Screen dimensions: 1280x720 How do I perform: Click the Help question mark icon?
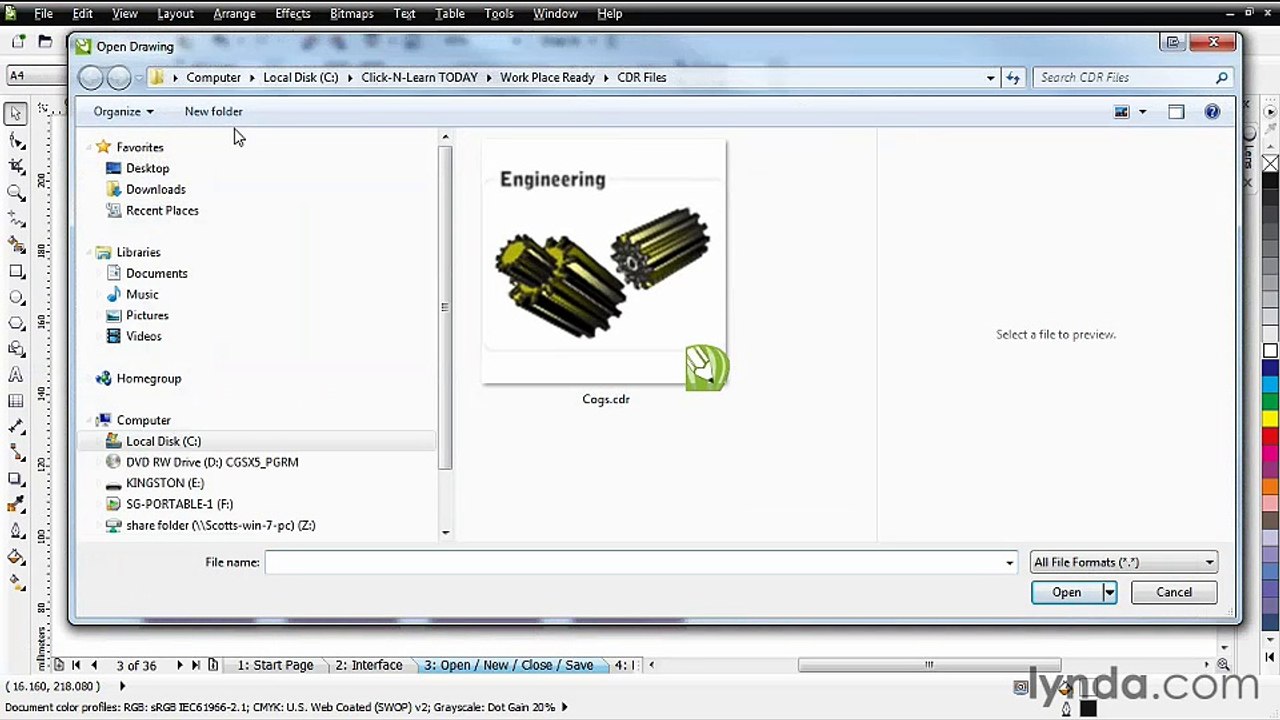tap(1212, 112)
